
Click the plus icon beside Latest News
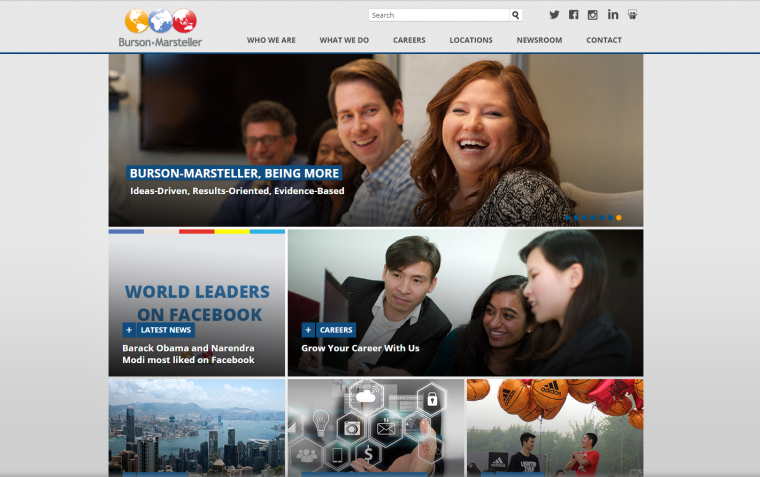(x=129, y=330)
